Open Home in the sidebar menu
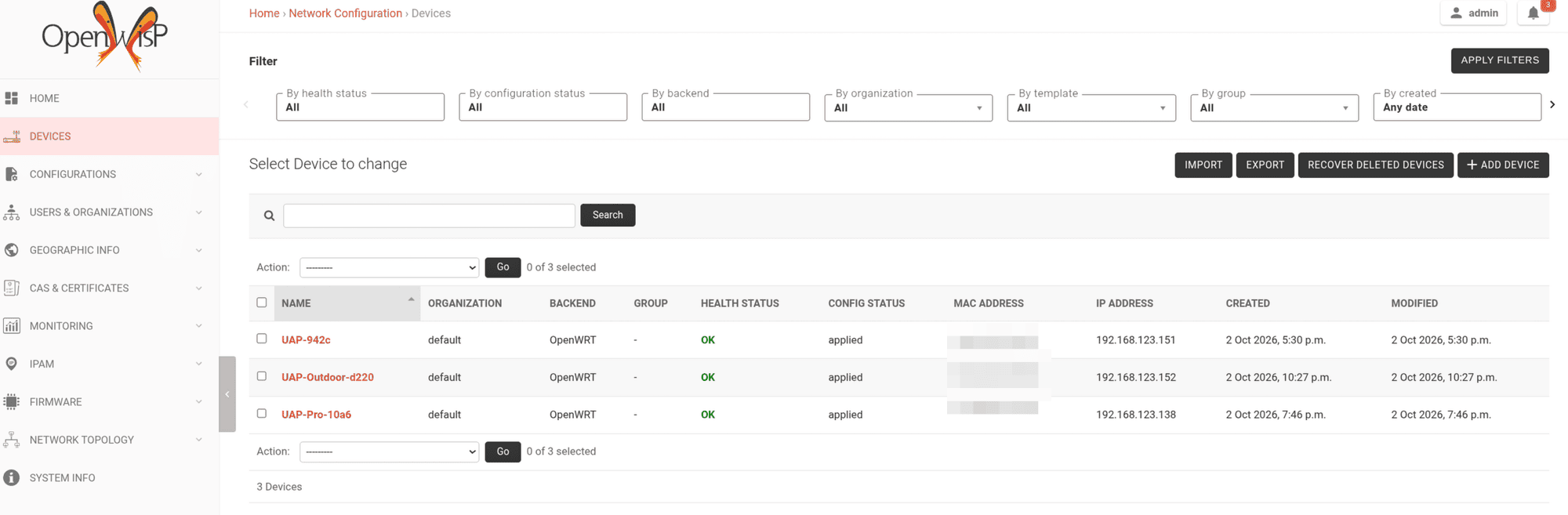The height and width of the screenshot is (515, 1568). coord(110,98)
